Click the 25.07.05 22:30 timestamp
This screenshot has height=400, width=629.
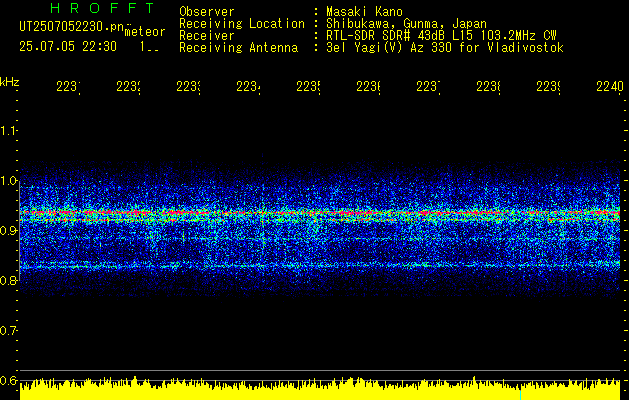pos(68,47)
